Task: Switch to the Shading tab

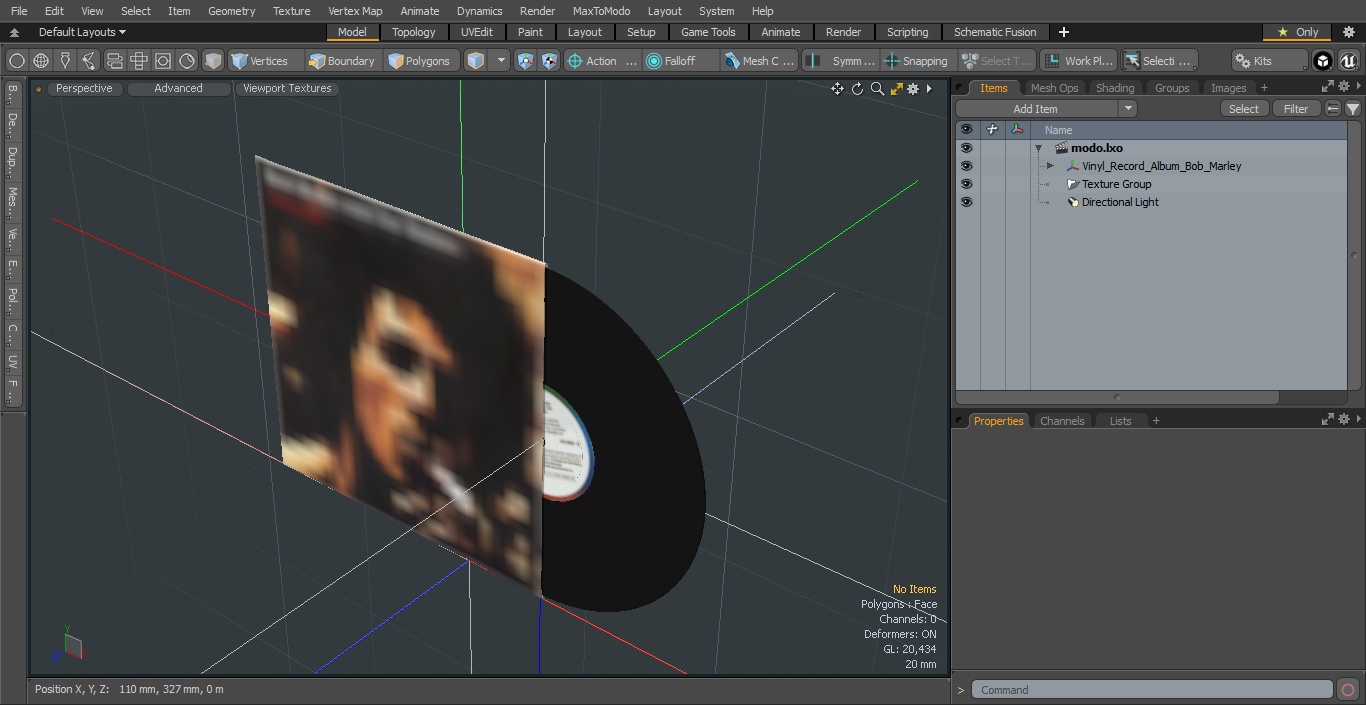Action: (x=1115, y=88)
